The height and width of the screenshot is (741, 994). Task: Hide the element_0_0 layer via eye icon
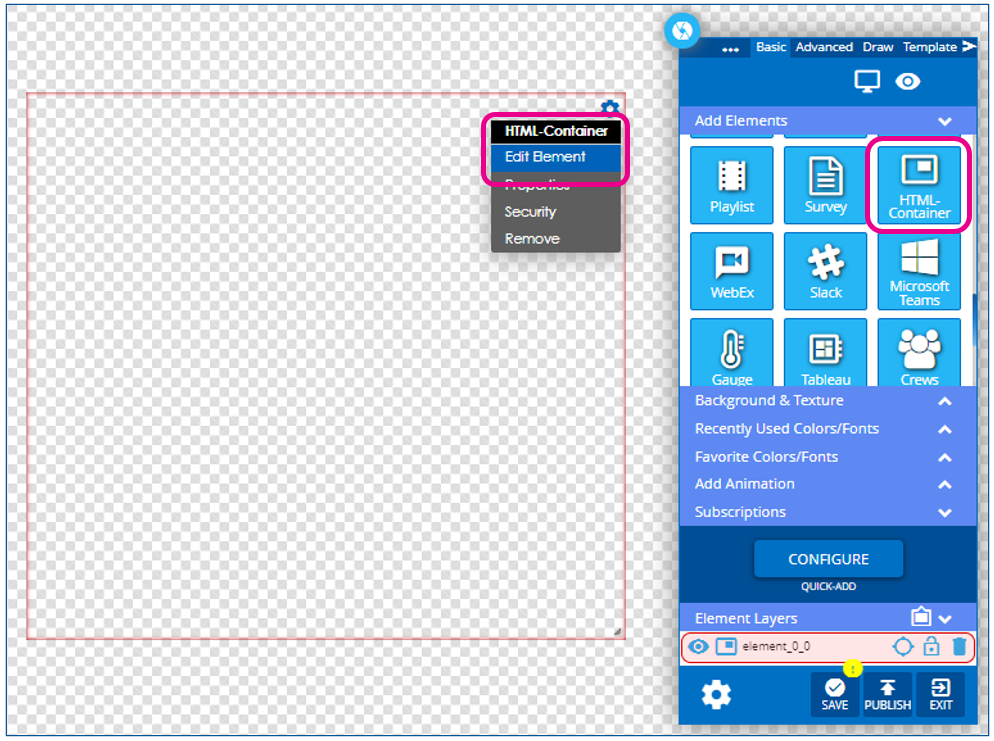698,647
